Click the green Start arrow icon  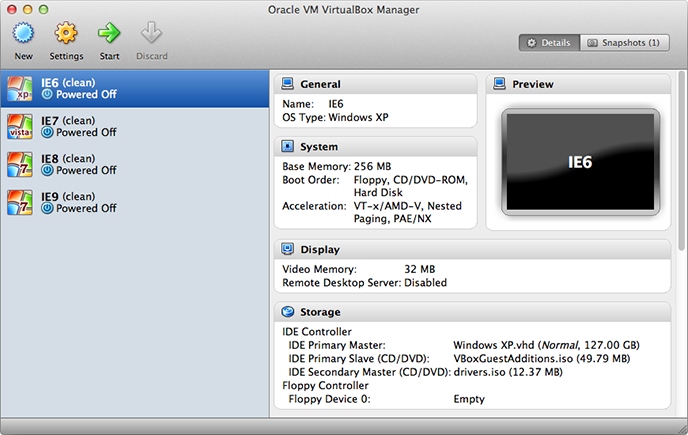(109, 33)
